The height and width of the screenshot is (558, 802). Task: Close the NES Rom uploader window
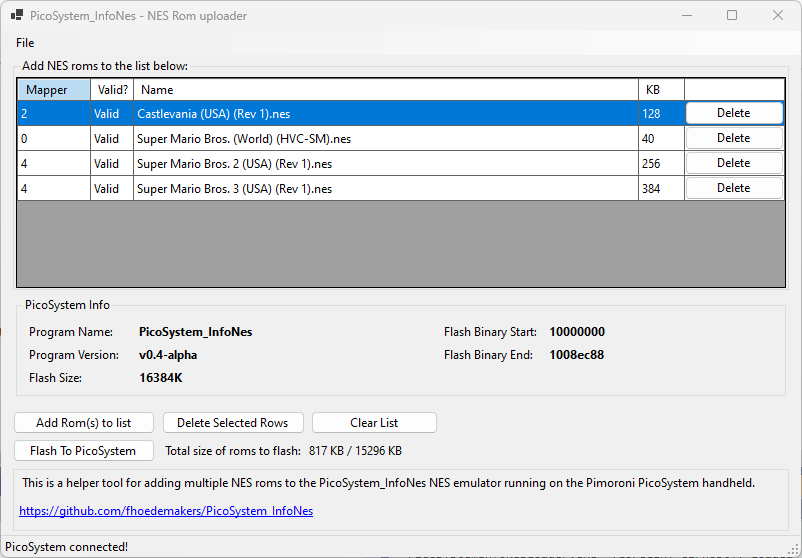[x=777, y=15]
